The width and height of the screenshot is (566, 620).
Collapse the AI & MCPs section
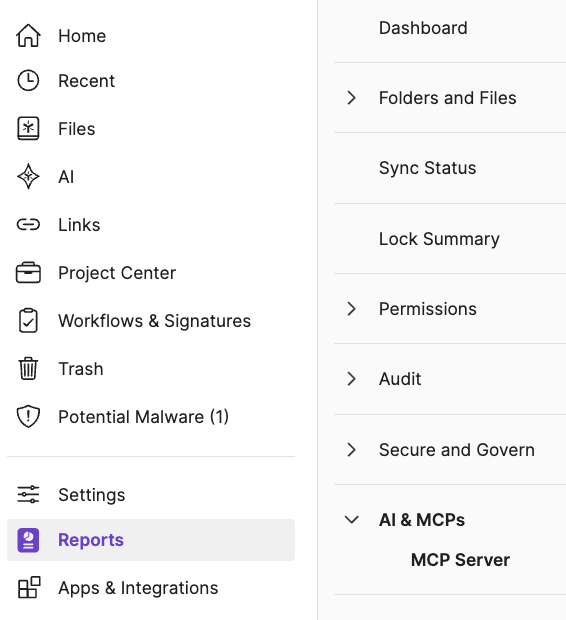(352, 520)
